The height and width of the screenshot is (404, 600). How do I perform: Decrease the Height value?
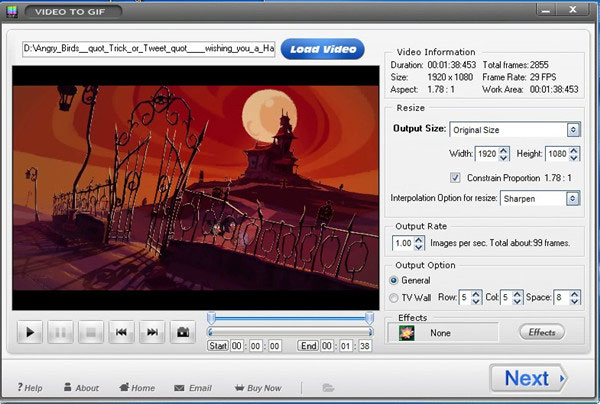(574, 157)
